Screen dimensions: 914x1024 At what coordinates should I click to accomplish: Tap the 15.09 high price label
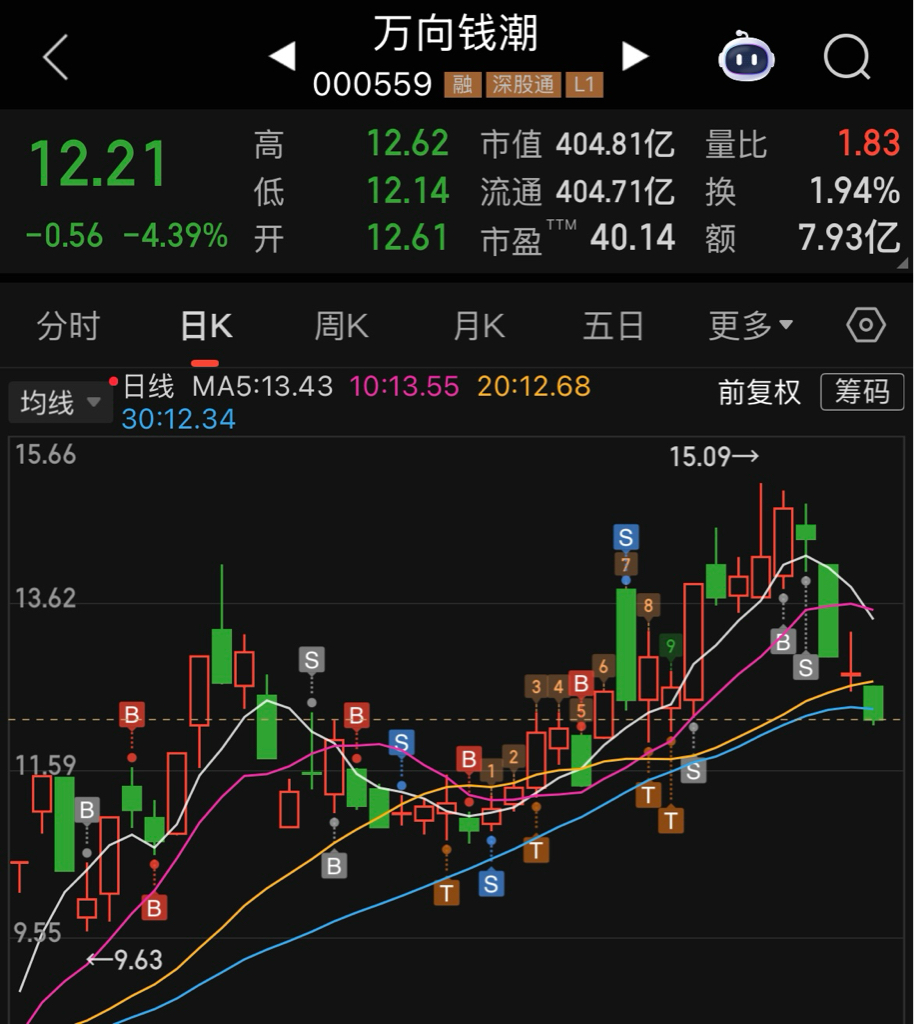click(x=714, y=456)
